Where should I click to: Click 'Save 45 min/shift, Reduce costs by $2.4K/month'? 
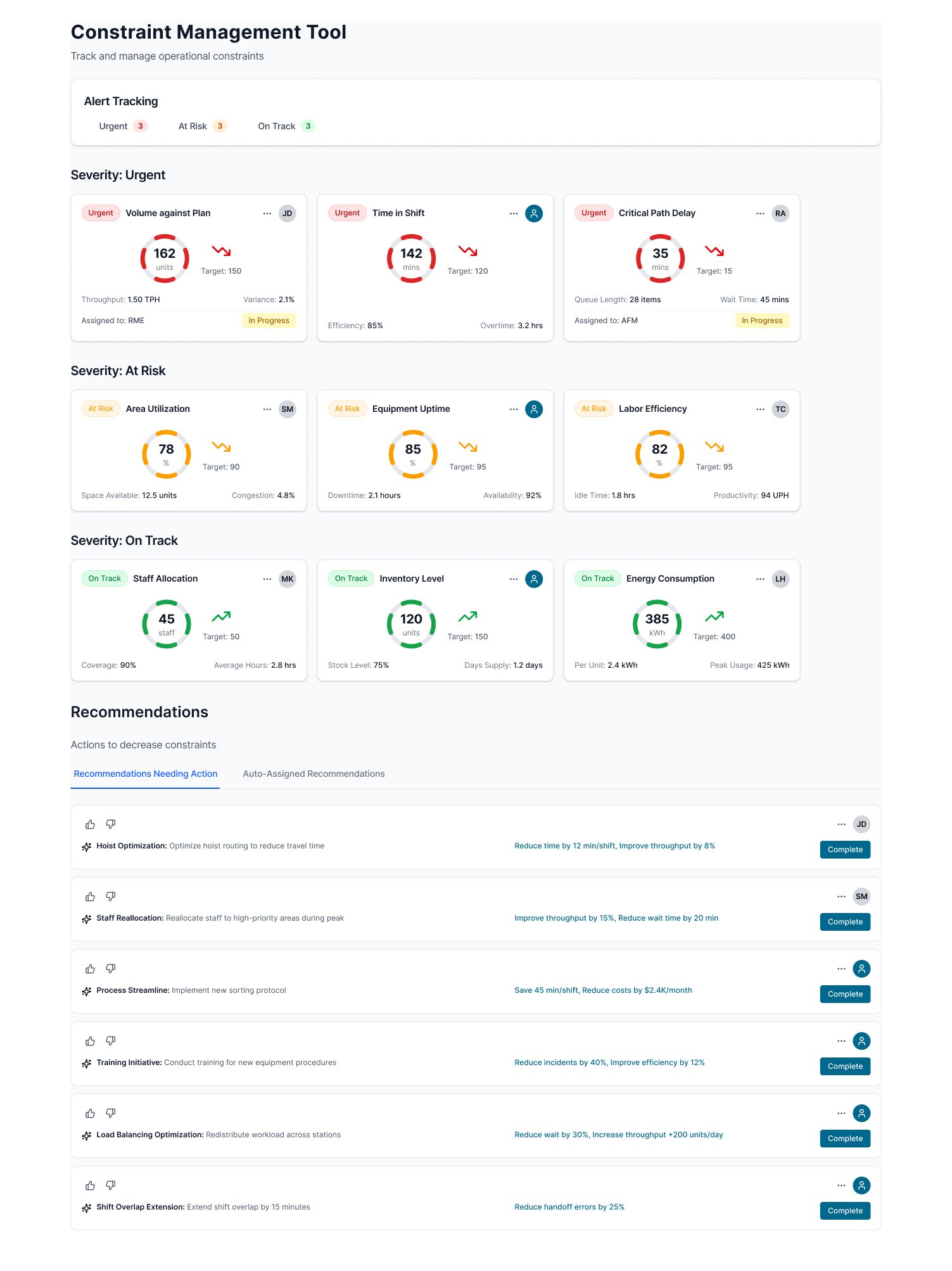point(603,990)
